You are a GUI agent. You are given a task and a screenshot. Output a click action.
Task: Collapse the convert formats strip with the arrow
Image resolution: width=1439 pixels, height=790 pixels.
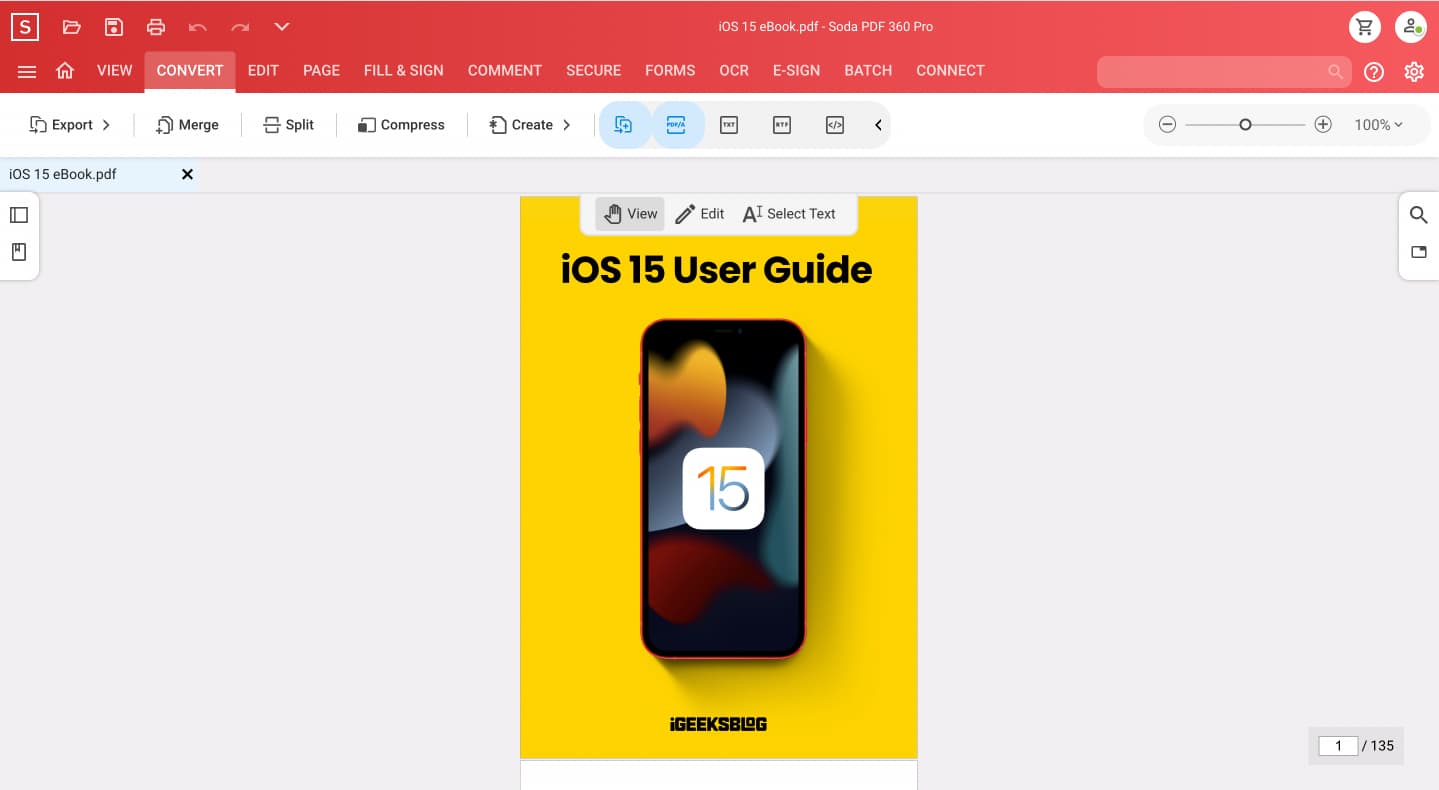[878, 125]
